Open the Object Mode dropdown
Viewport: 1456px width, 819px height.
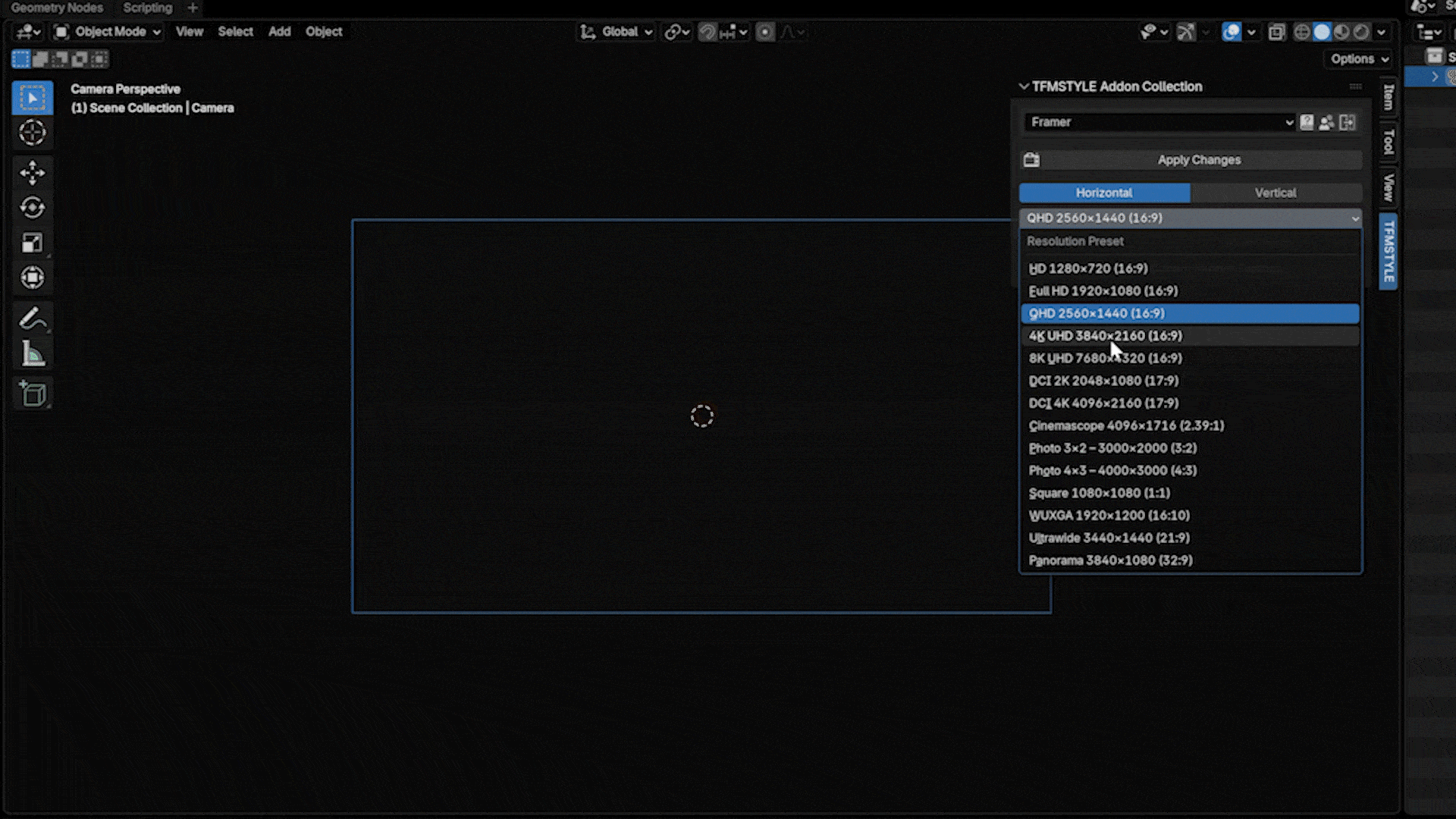coord(108,32)
